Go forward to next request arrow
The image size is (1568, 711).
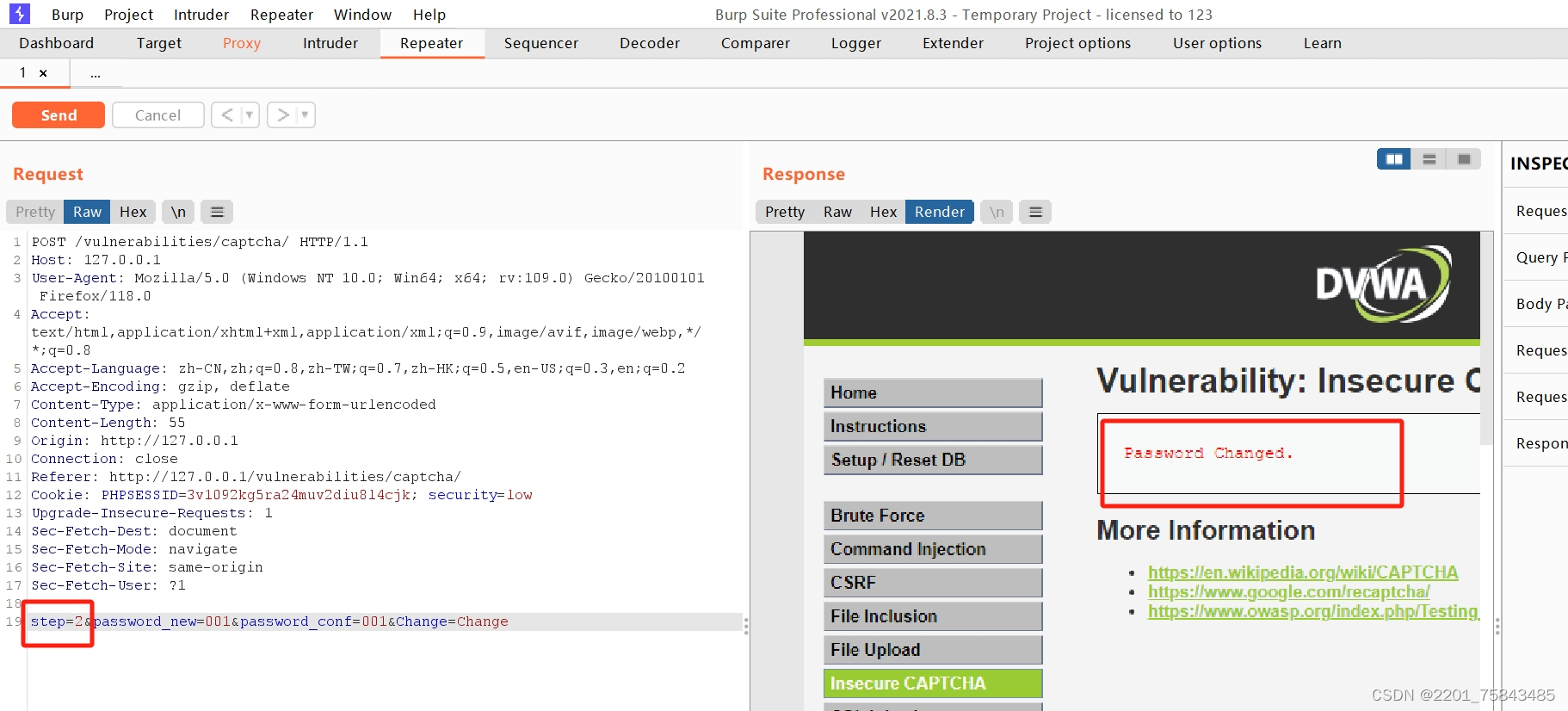click(x=283, y=114)
